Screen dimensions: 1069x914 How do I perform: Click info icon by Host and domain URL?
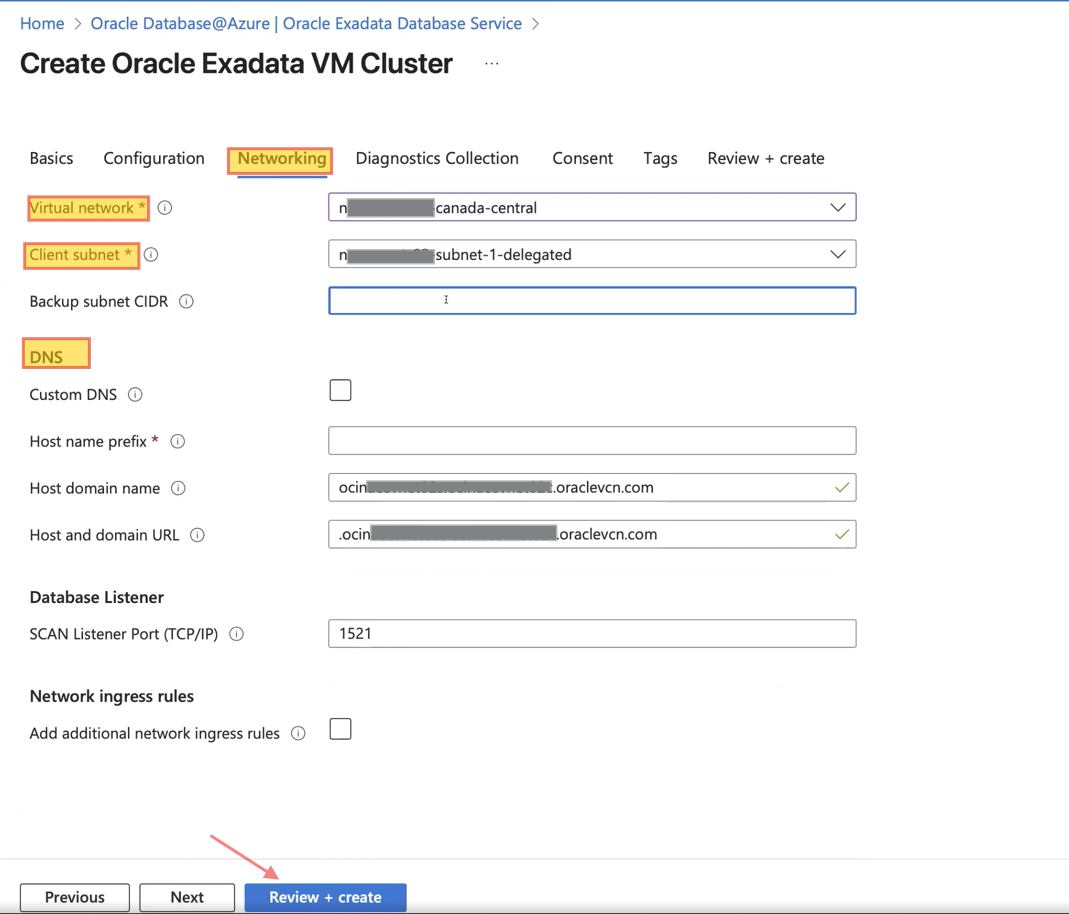pos(197,535)
